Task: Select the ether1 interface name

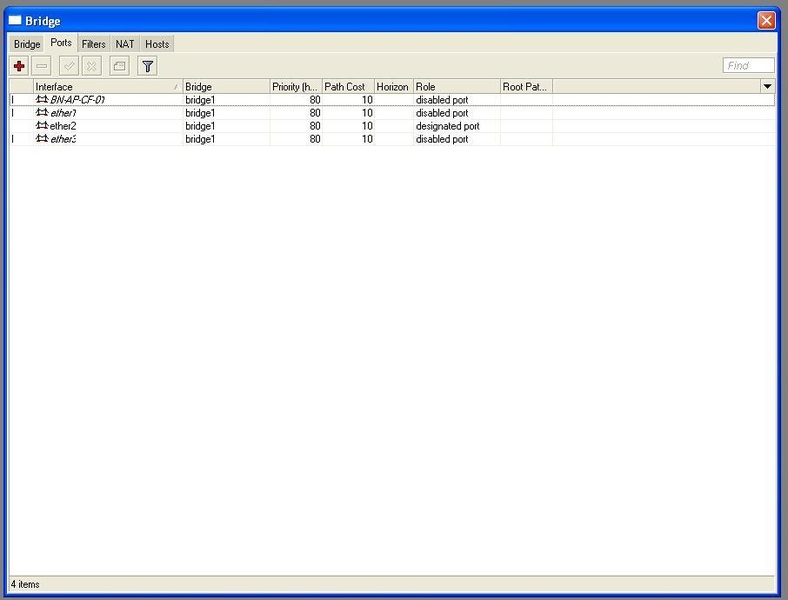Action: (x=63, y=113)
